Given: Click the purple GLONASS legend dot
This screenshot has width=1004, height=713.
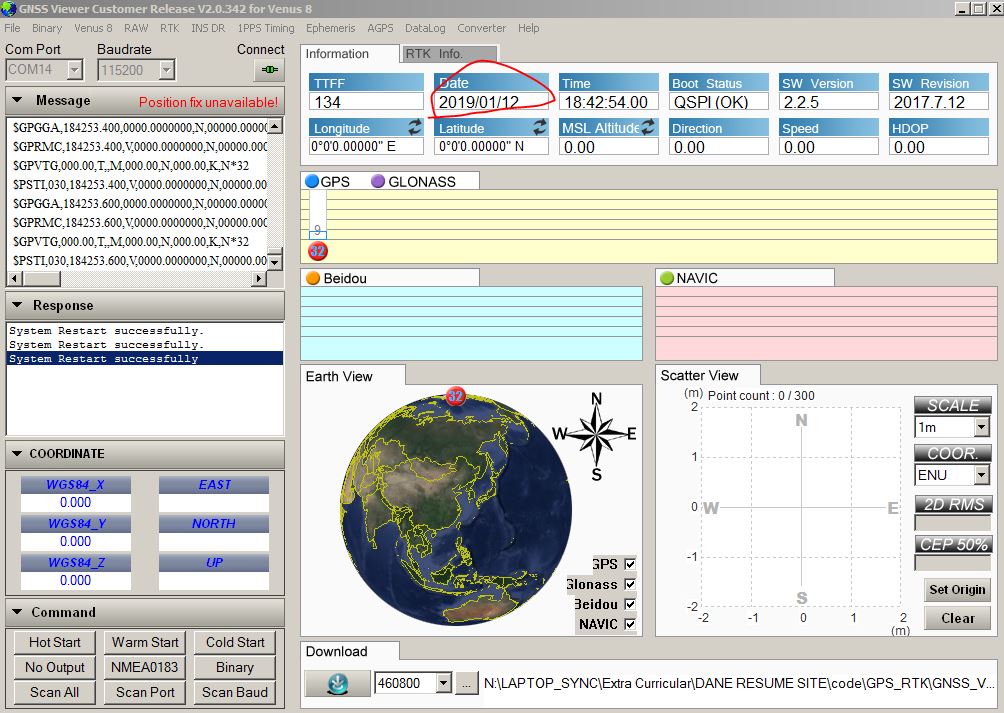Looking at the screenshot, I should 378,181.
